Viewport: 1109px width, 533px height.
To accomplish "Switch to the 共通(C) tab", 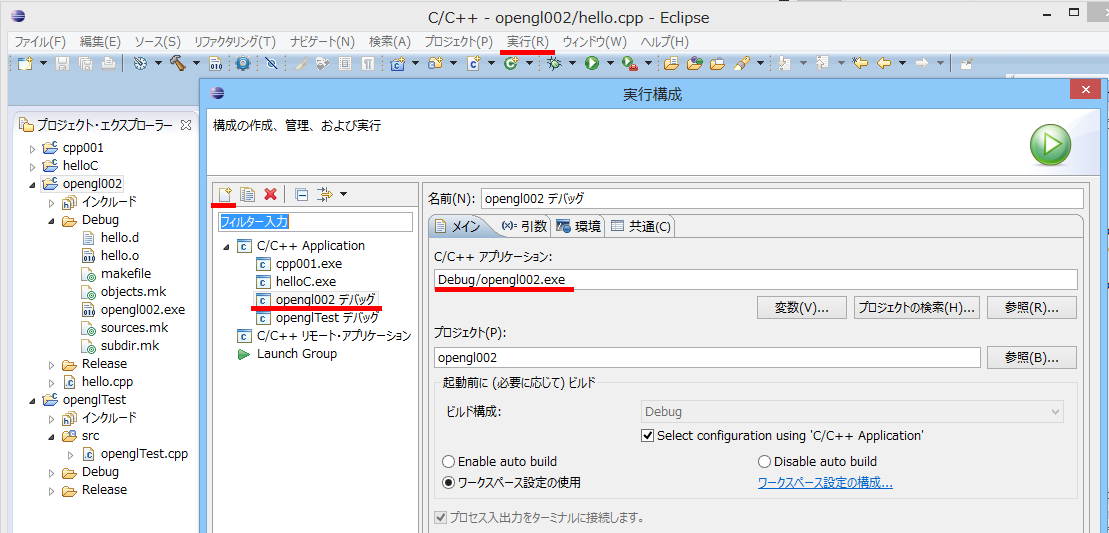I will pos(640,226).
